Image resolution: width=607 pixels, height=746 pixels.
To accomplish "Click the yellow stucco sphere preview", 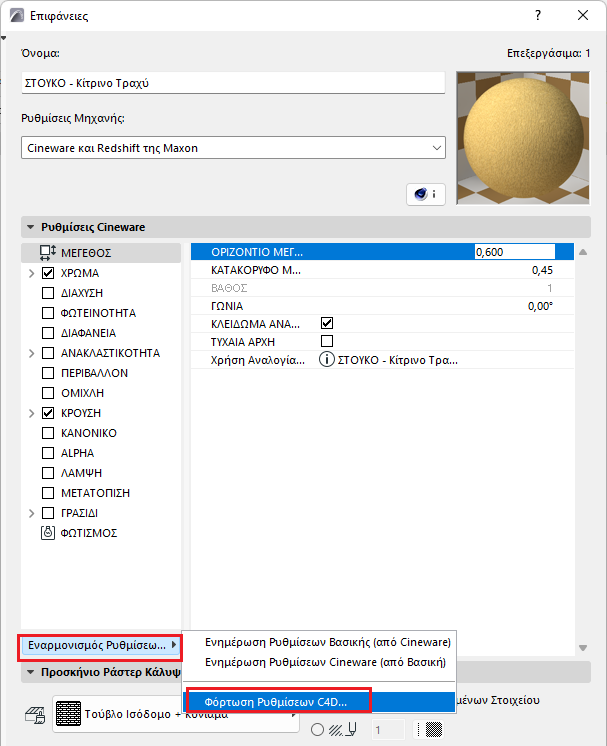I will 523,138.
